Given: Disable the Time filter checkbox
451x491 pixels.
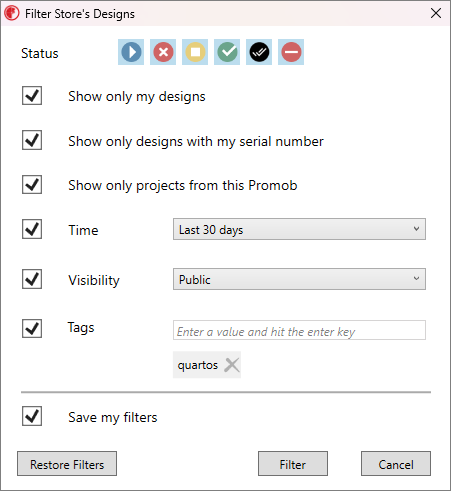Looking at the screenshot, I should click(32, 229).
